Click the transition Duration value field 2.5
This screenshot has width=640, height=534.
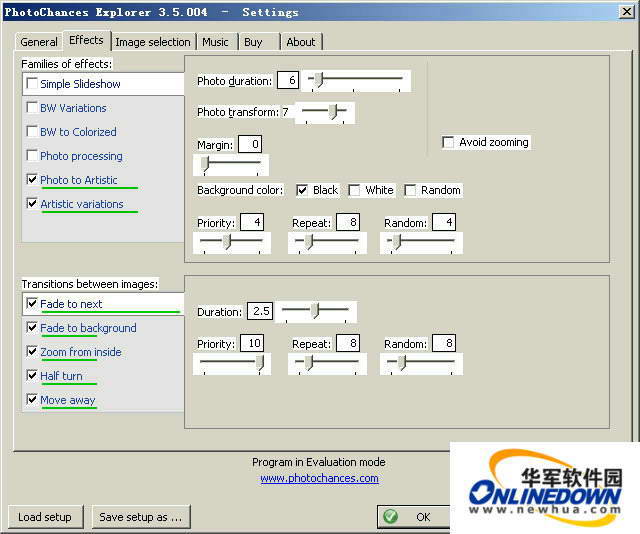pos(260,312)
